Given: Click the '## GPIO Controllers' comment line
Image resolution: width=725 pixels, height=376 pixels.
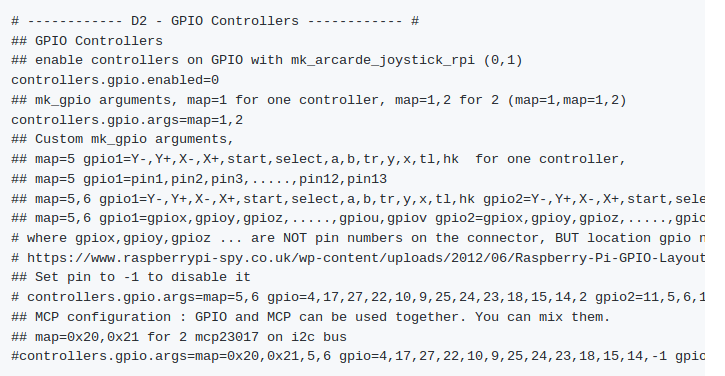Looking at the screenshot, I should [x=87, y=41].
